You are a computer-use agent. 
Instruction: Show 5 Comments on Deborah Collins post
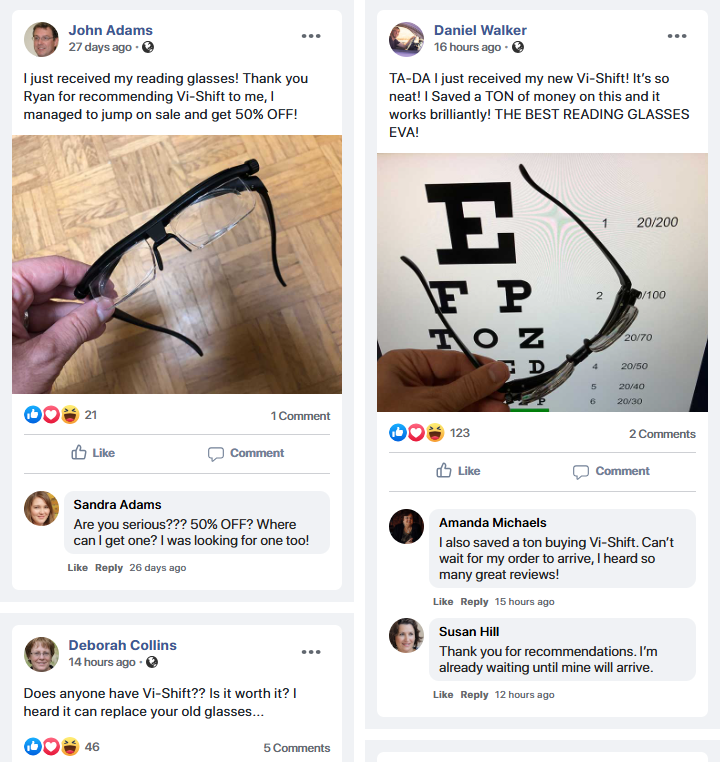click(x=296, y=748)
